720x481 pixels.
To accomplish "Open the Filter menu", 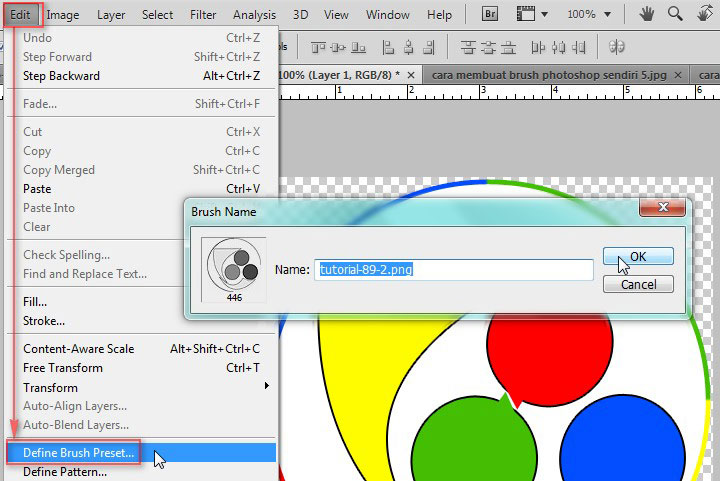I will coord(203,15).
